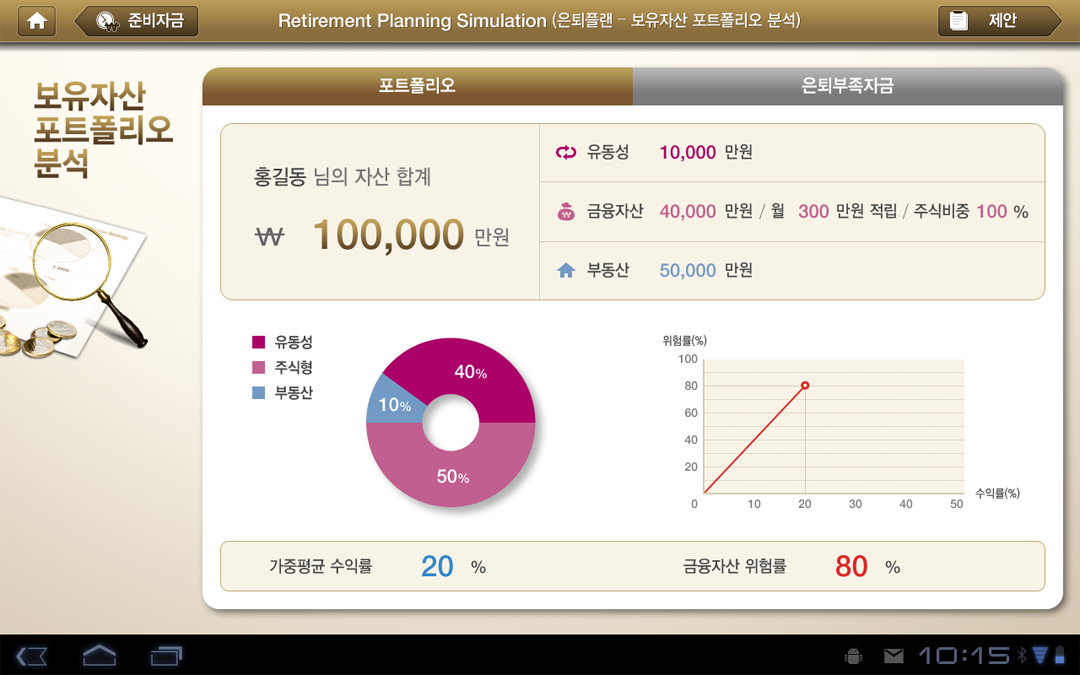1080x675 pixels.
Task: Click the 유동성 circular arrows icon
Action: click(x=565, y=152)
